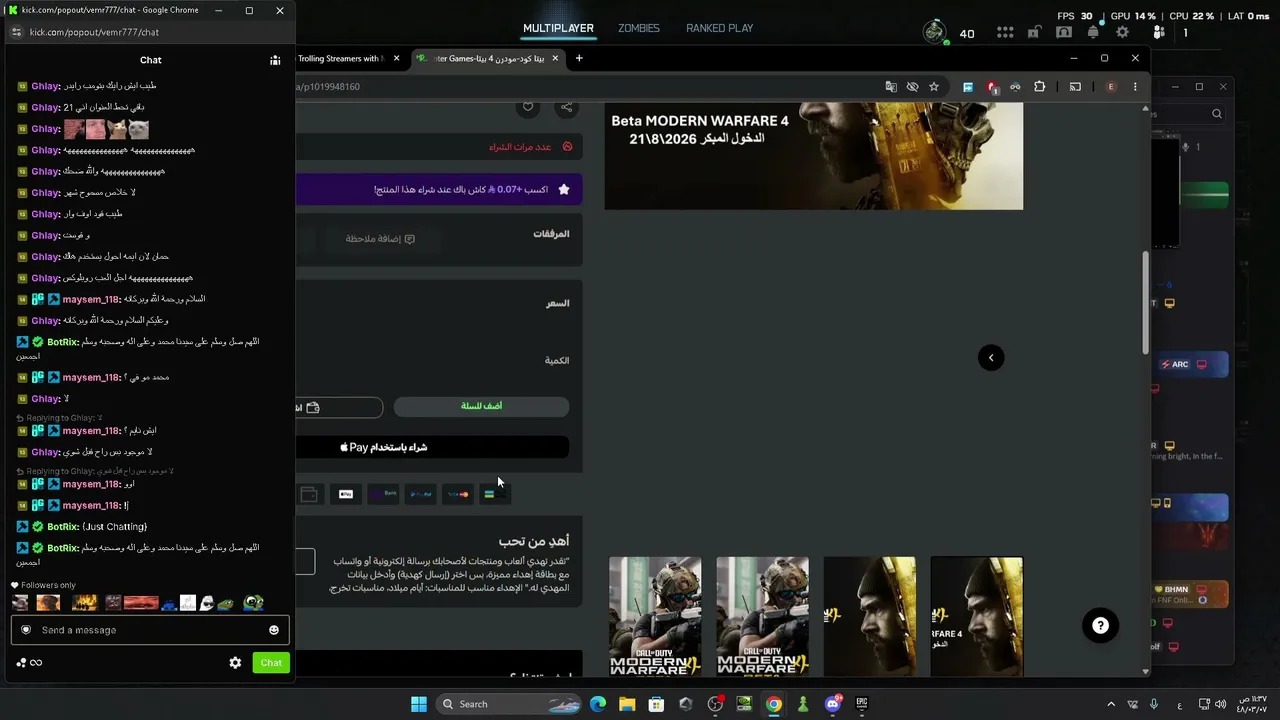Select the Apple Pay payment method icon
This screenshot has width=1280, height=720.
[x=346, y=494]
